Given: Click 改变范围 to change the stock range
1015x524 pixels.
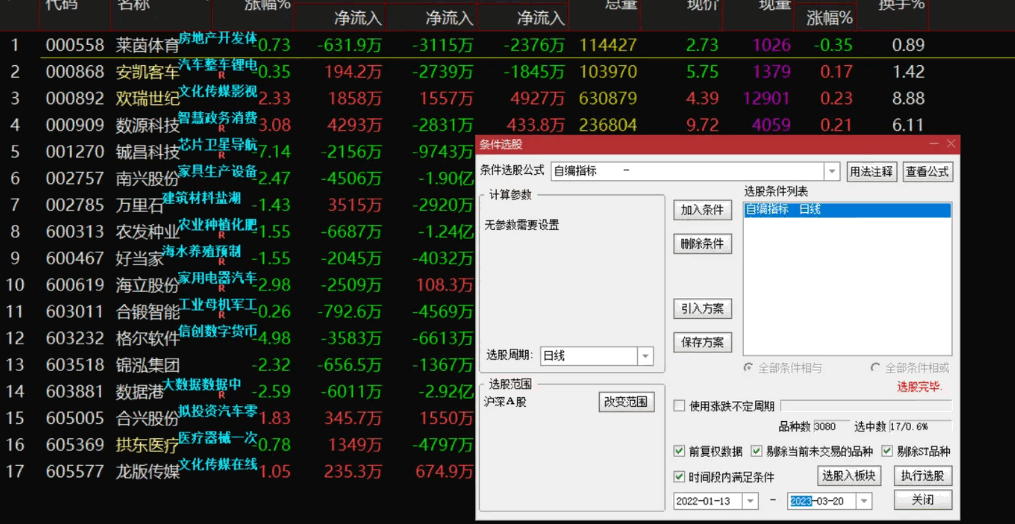Looking at the screenshot, I should pos(626,402).
